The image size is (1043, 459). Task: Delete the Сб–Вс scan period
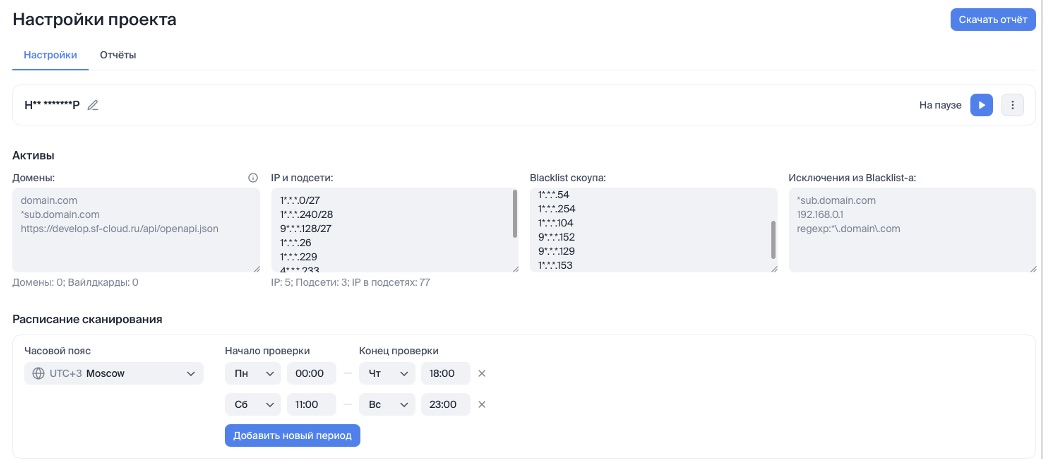[x=481, y=405]
